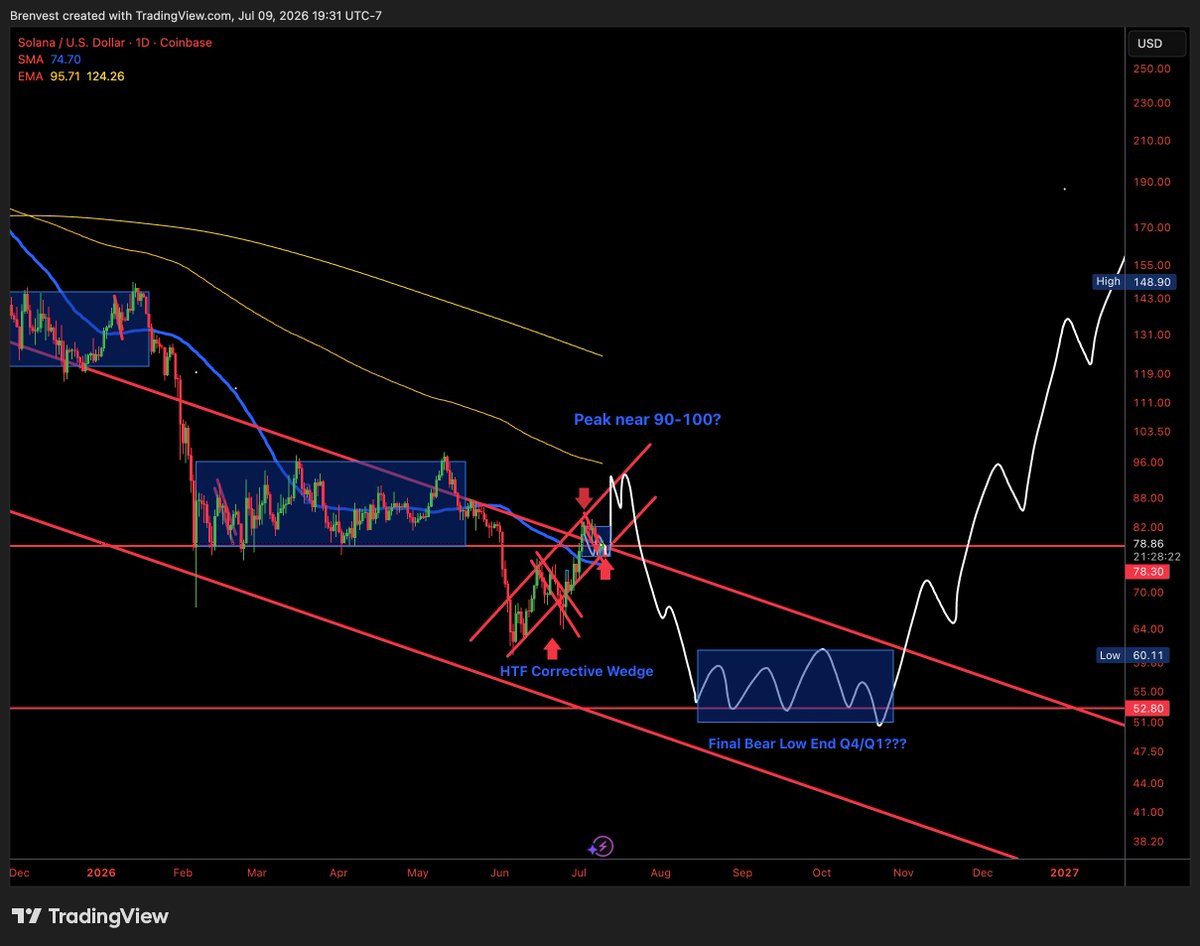This screenshot has width=1200, height=946.
Task: Click the 155.00 price axis label
Action: click(1152, 265)
